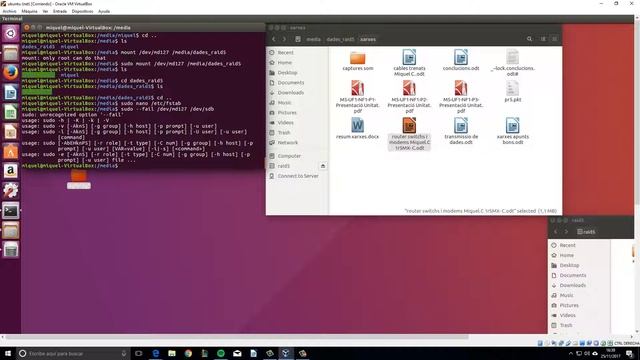Open Dispositivos menu in VirtualBox

(x=82, y=11)
